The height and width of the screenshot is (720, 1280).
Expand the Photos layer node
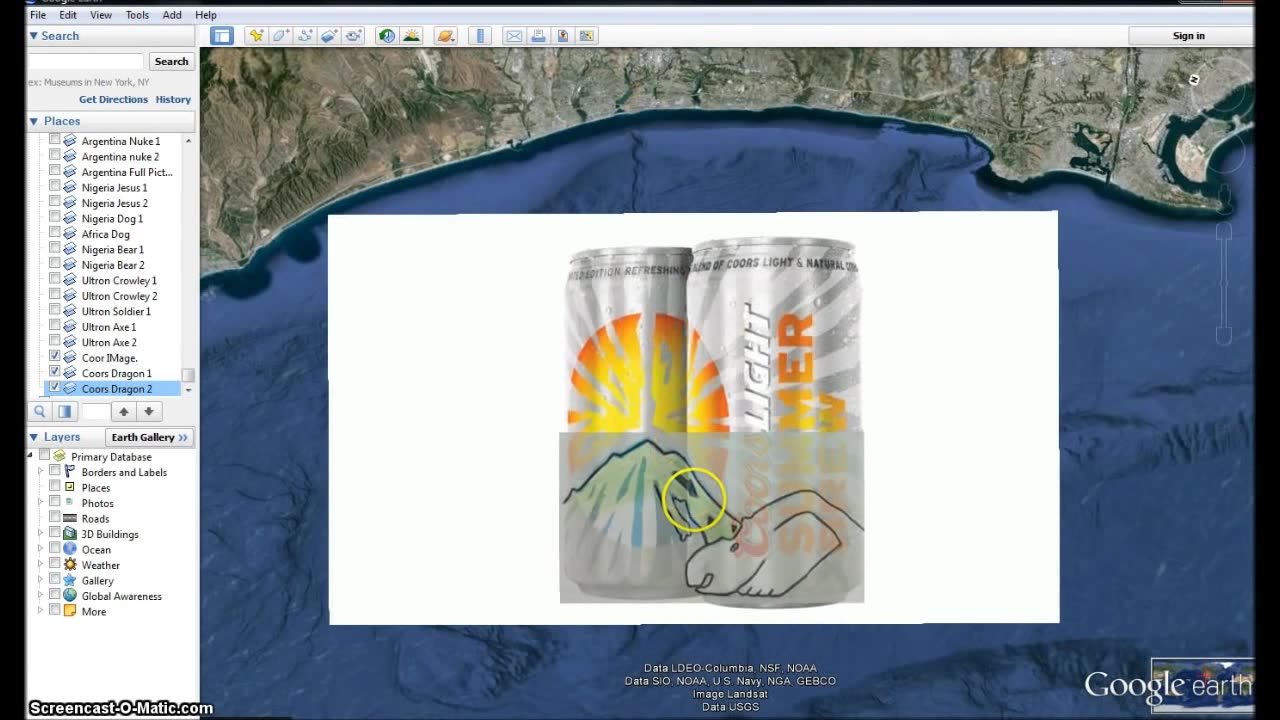pos(41,503)
